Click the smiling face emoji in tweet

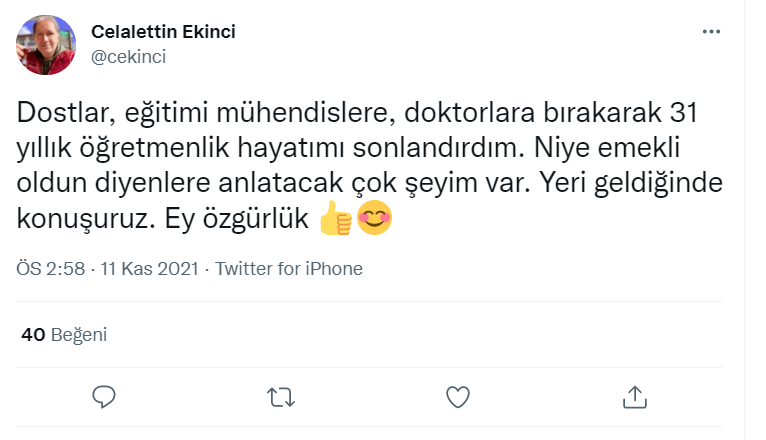coord(374,219)
